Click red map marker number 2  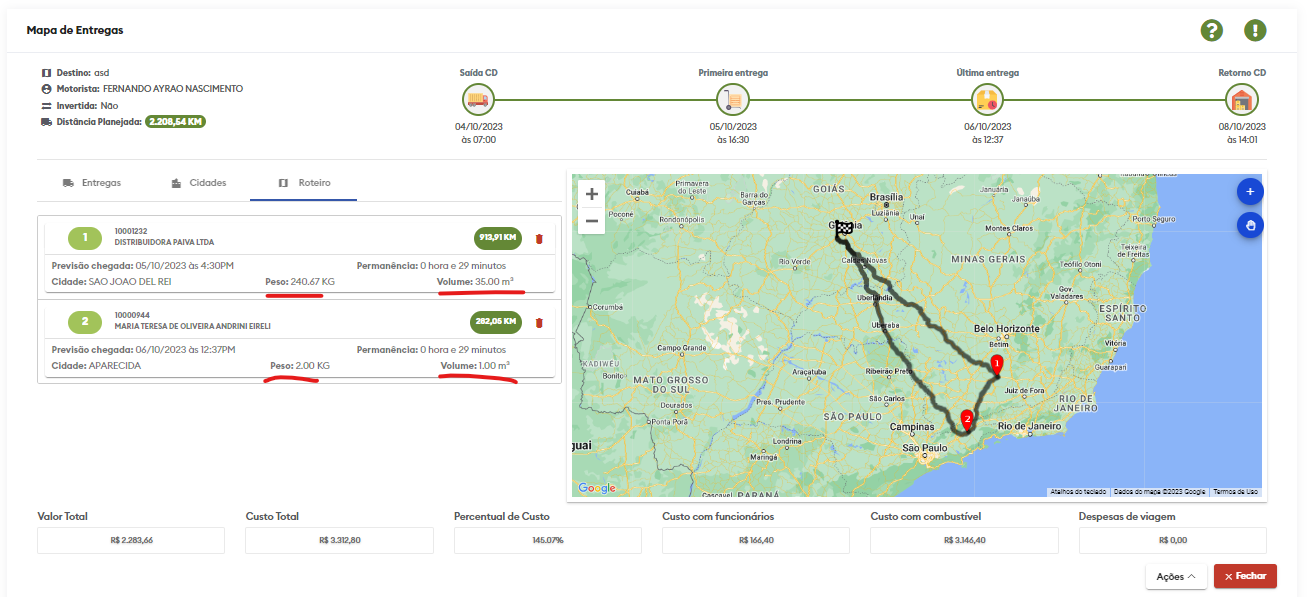[x=966, y=419]
